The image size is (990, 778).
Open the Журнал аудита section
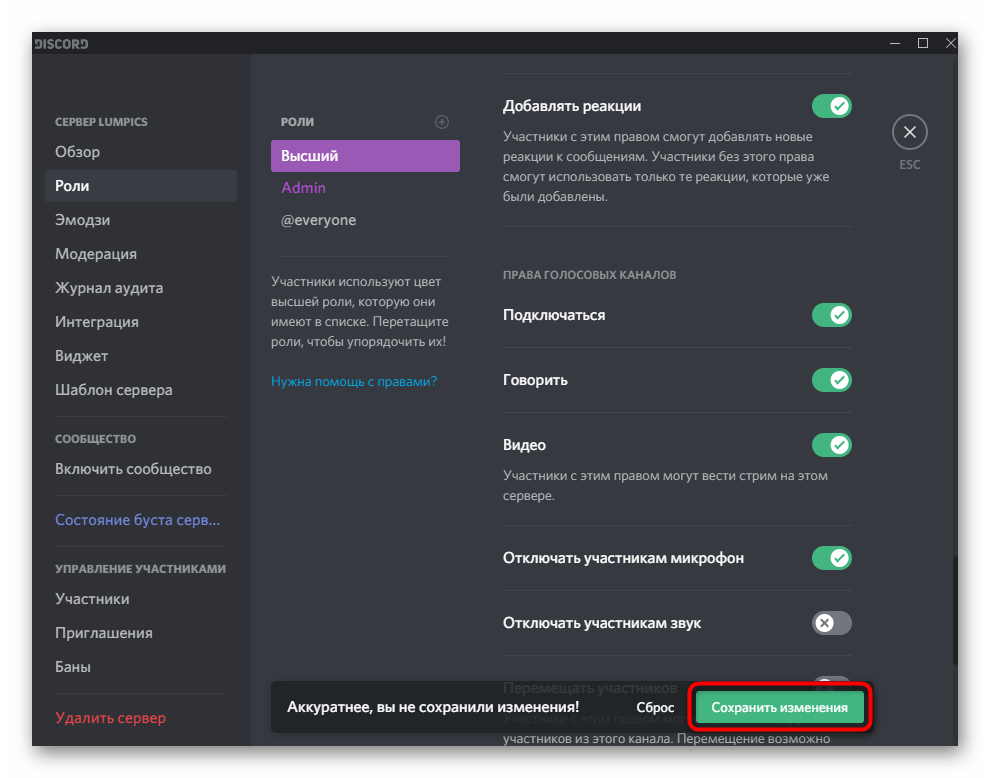click(x=109, y=287)
